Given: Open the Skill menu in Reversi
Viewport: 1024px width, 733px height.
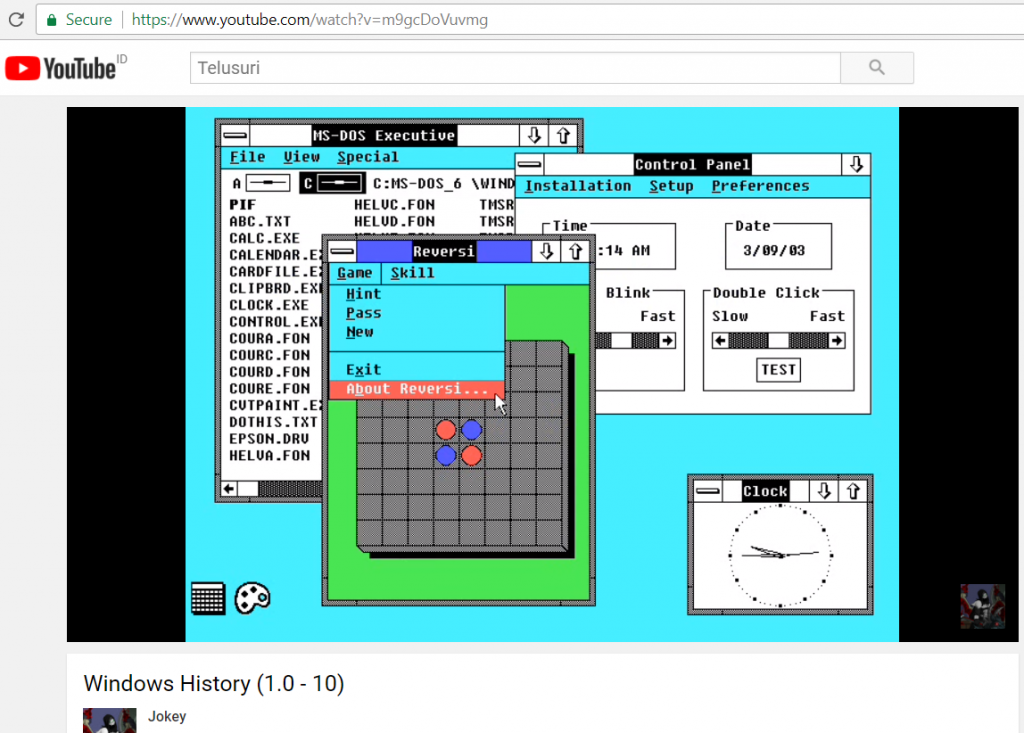Looking at the screenshot, I should (x=412, y=273).
